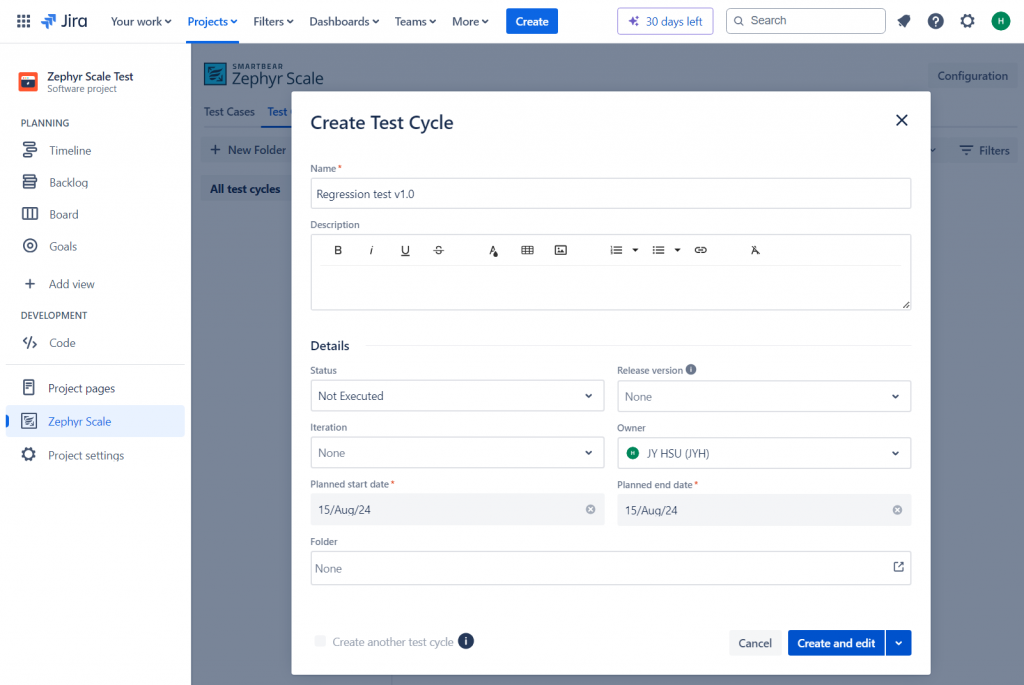Open the help question mark icon
The height and width of the screenshot is (685, 1024).
935,21
